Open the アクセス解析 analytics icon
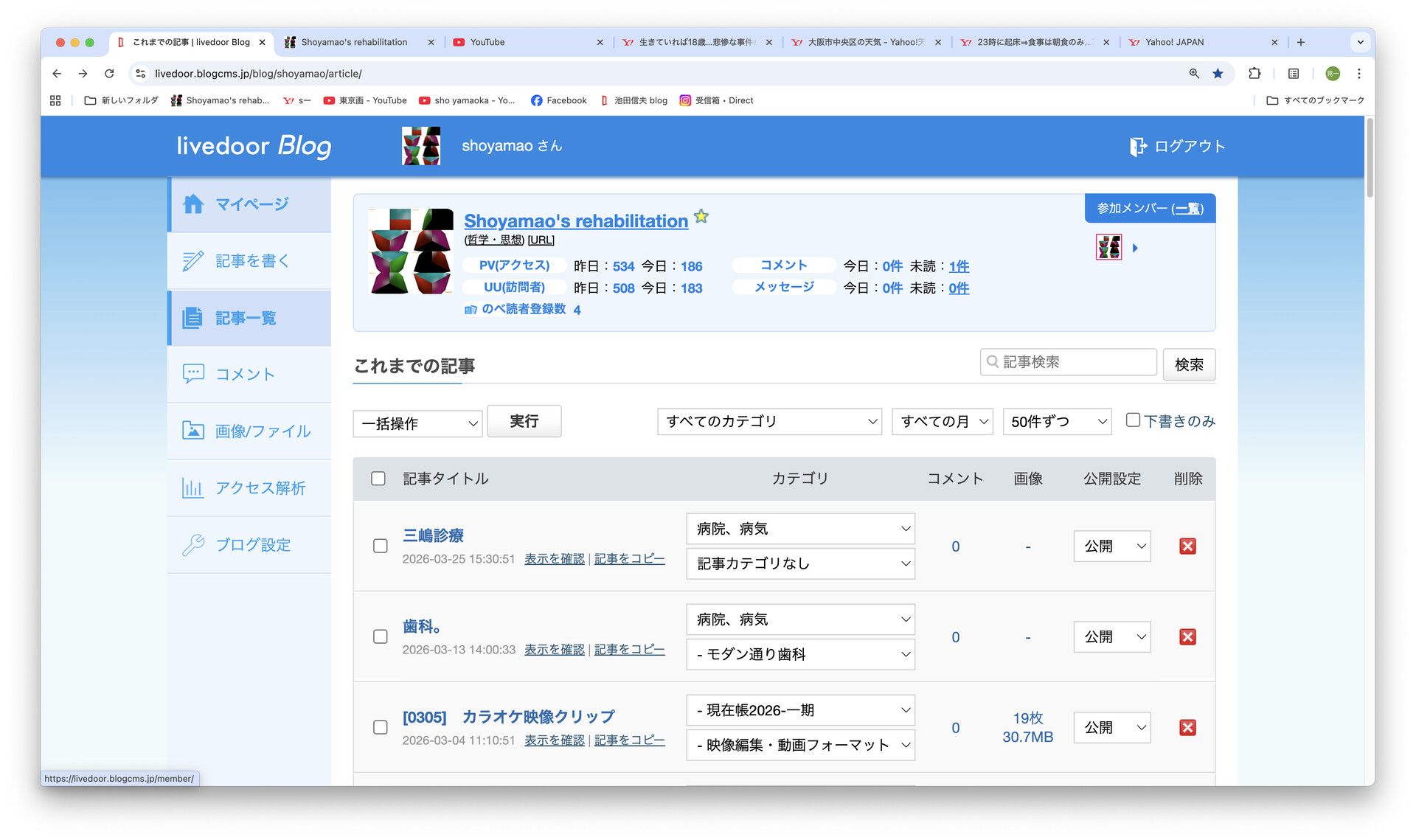Image resolution: width=1416 pixels, height=840 pixels. (193, 487)
